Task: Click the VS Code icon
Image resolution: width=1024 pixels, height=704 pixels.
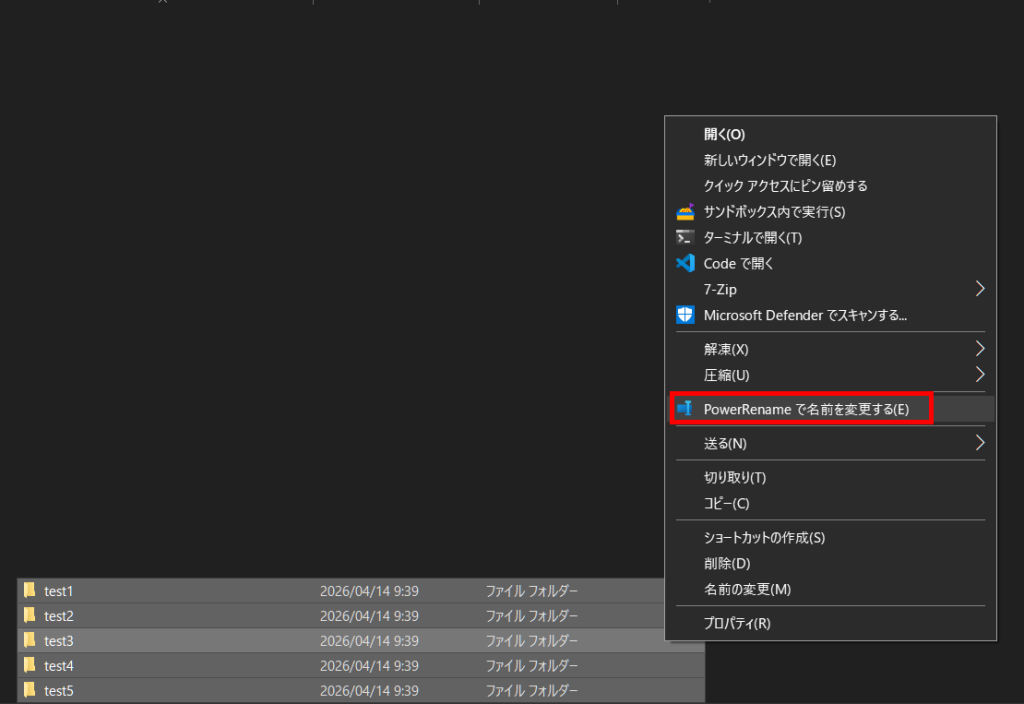Action: [x=685, y=264]
